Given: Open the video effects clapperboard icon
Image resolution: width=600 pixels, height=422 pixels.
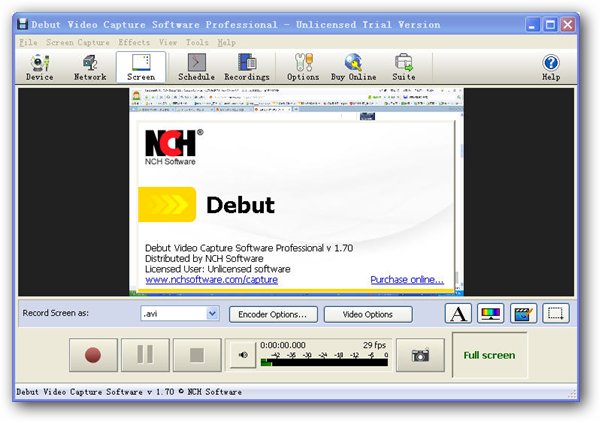Looking at the screenshot, I should [523, 314].
